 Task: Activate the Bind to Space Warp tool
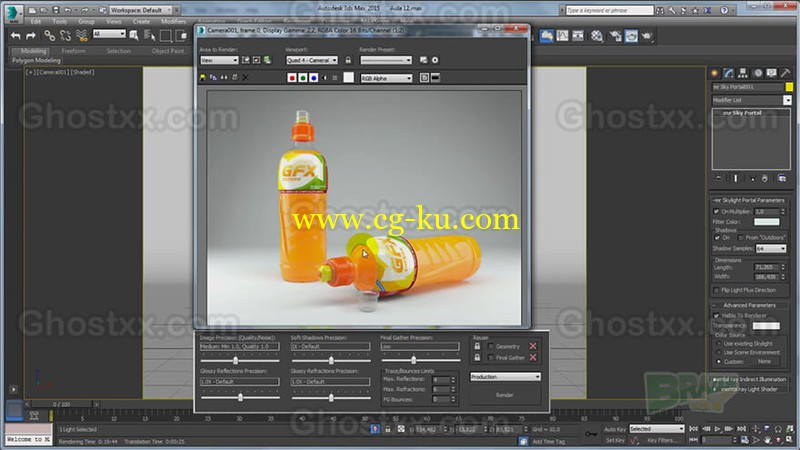tap(82, 35)
